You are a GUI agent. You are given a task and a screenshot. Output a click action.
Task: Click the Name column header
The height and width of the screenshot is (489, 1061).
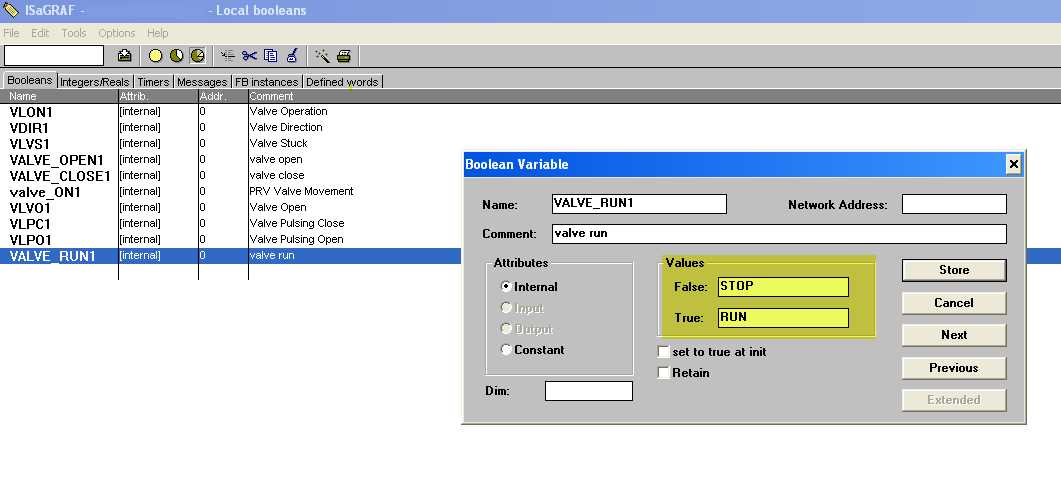(59, 96)
